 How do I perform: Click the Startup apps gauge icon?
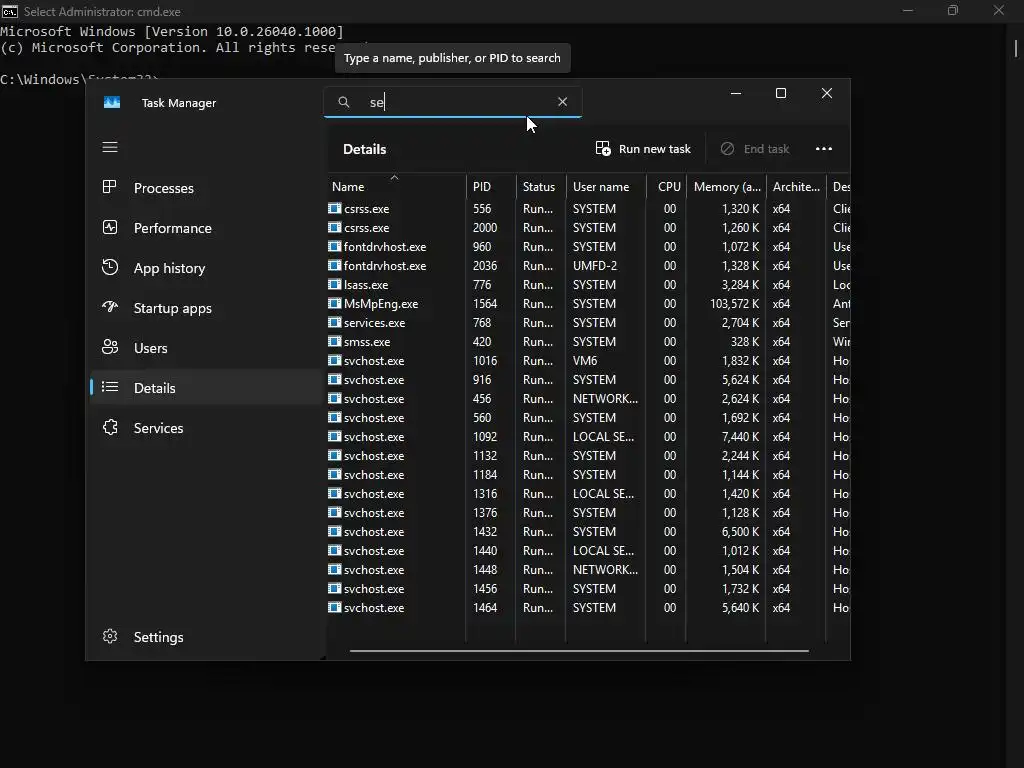(110, 307)
